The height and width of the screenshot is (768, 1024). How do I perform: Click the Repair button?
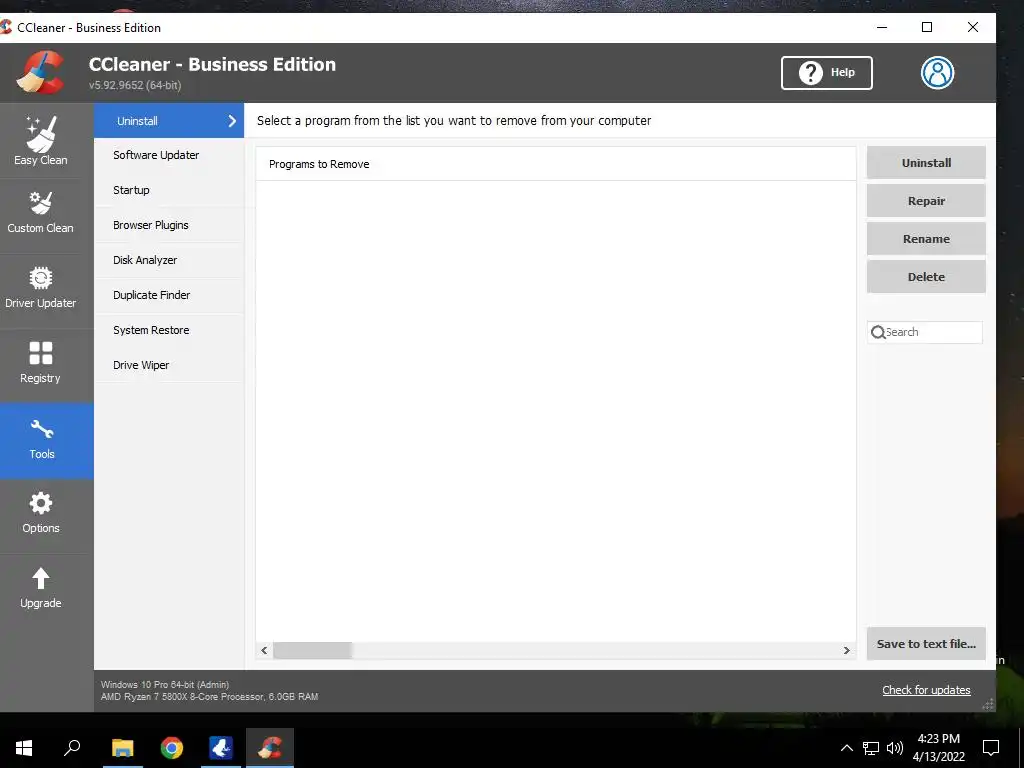point(926,200)
